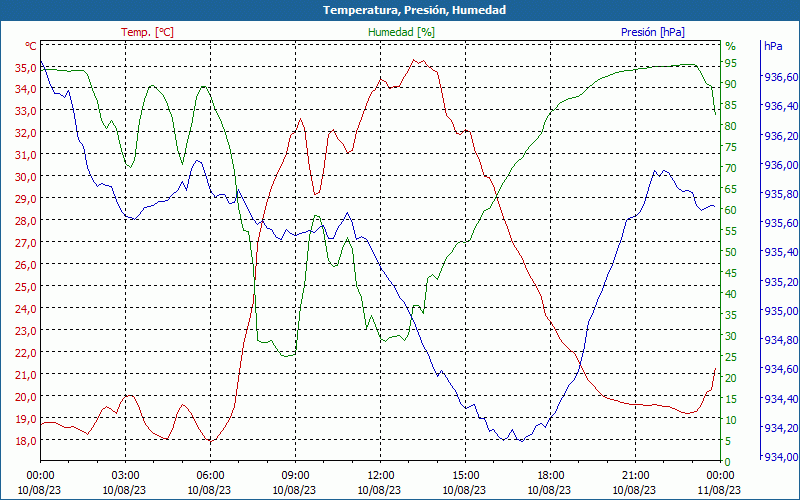Click the '45' humidity axis value

pyautogui.click(x=731, y=273)
